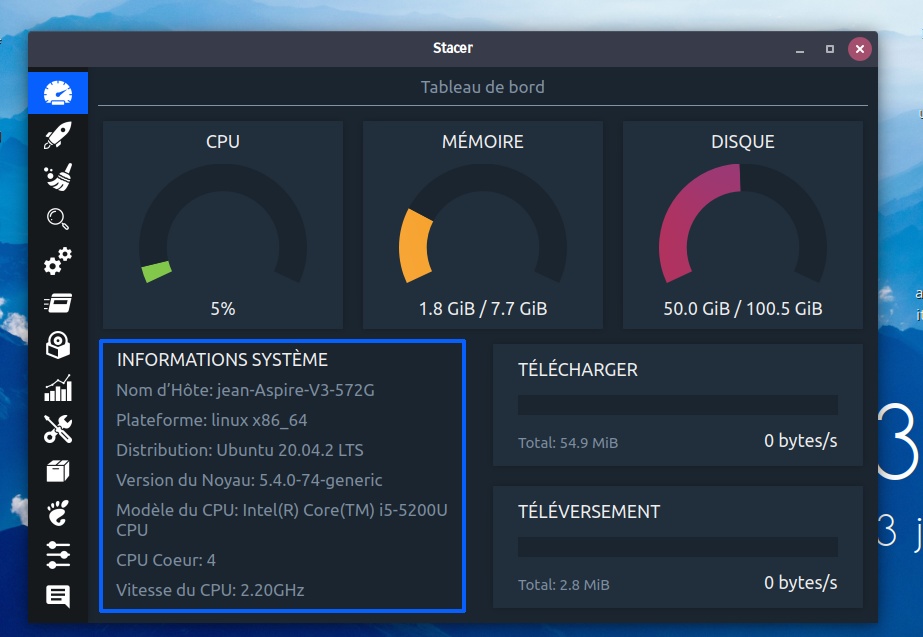Open System Cleaner with the broom icon

coord(58,177)
